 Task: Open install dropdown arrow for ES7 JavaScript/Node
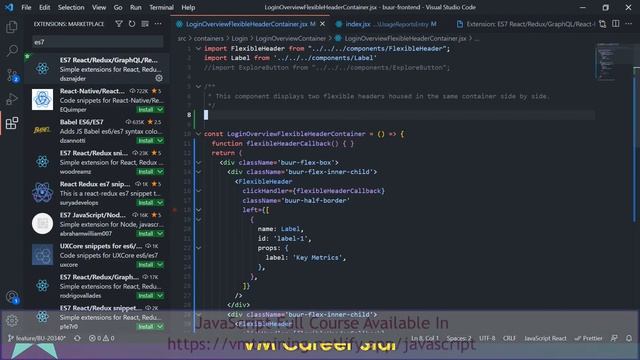(160, 234)
